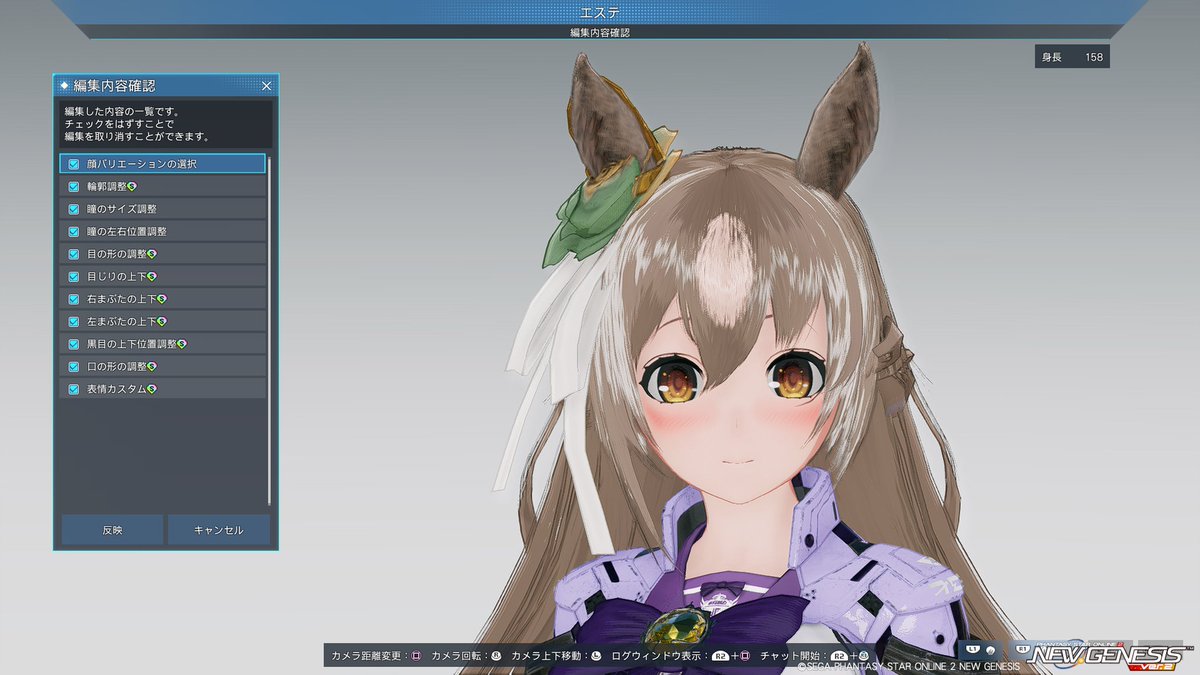Click the SG currency icon beside 輪郭調整
1200x675 pixels.
132,187
